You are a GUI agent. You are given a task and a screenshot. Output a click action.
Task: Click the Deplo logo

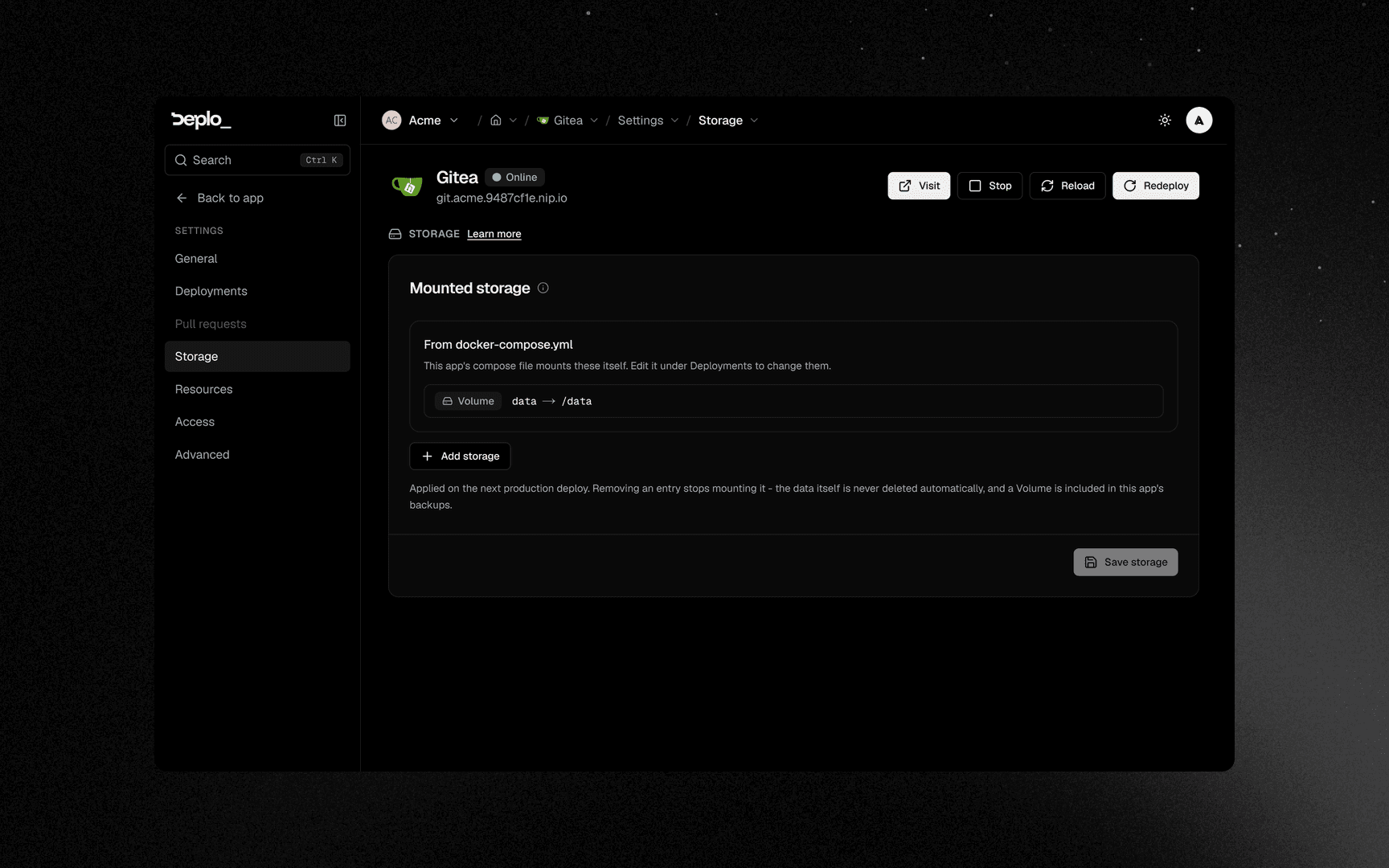pyautogui.click(x=201, y=120)
